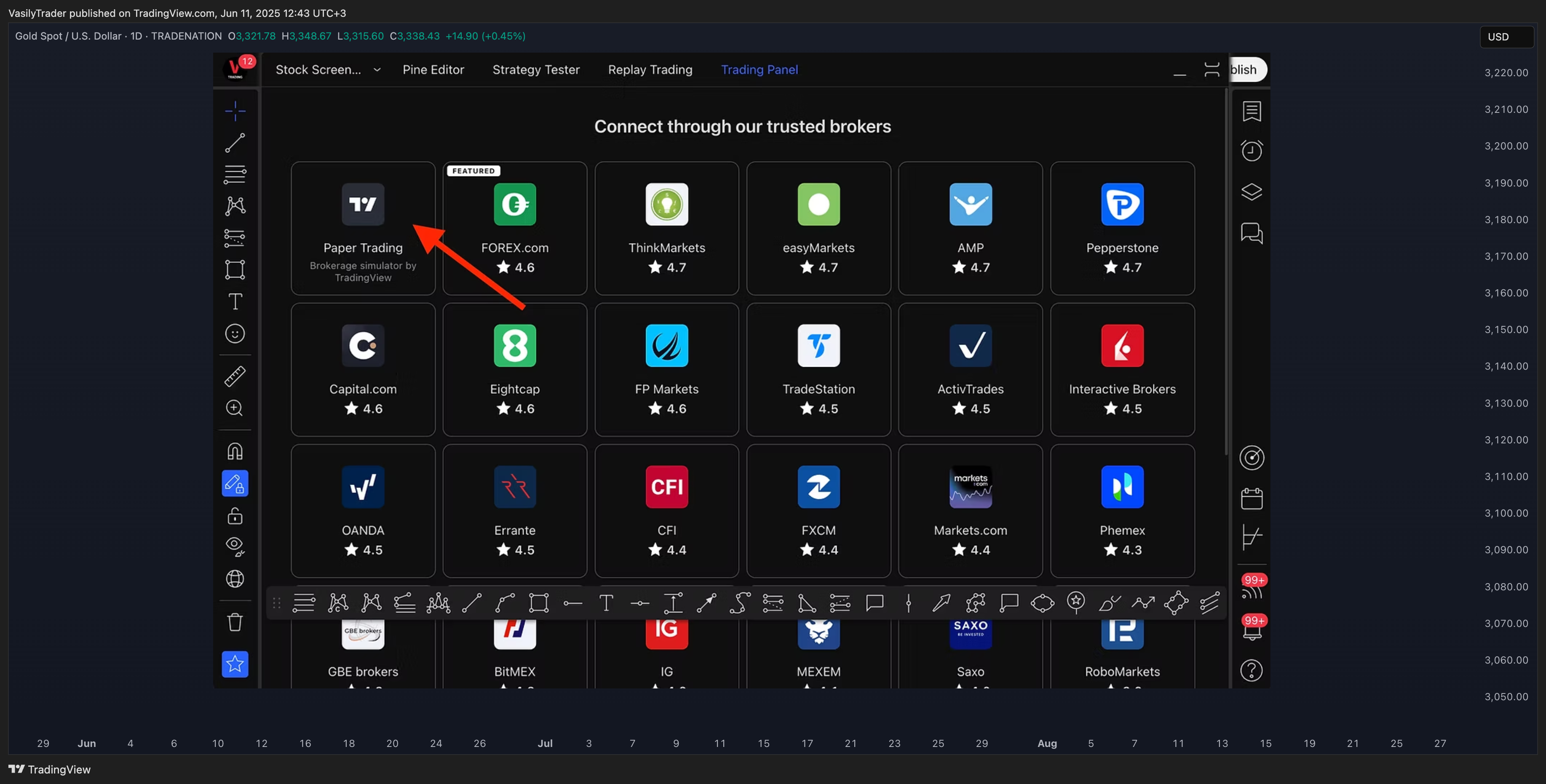Viewport: 1546px width, 784px height.
Task: Open the Stock Screener dropdown arrow
Action: 377,69
